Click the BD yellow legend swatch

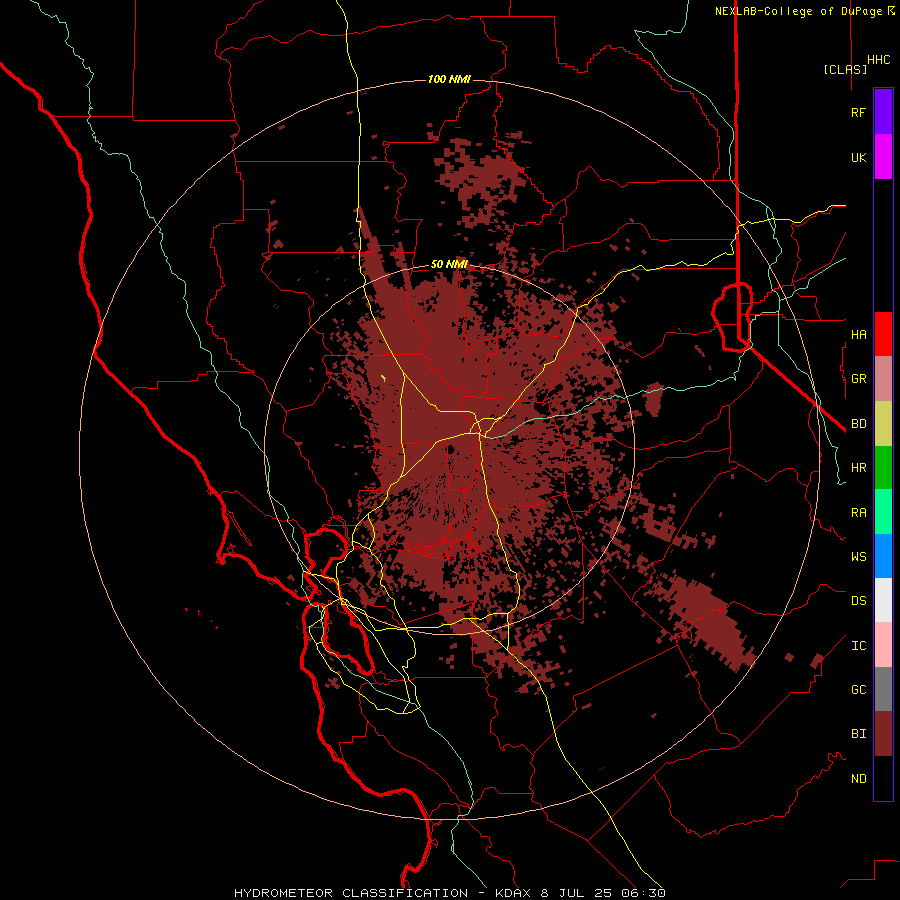tap(883, 424)
